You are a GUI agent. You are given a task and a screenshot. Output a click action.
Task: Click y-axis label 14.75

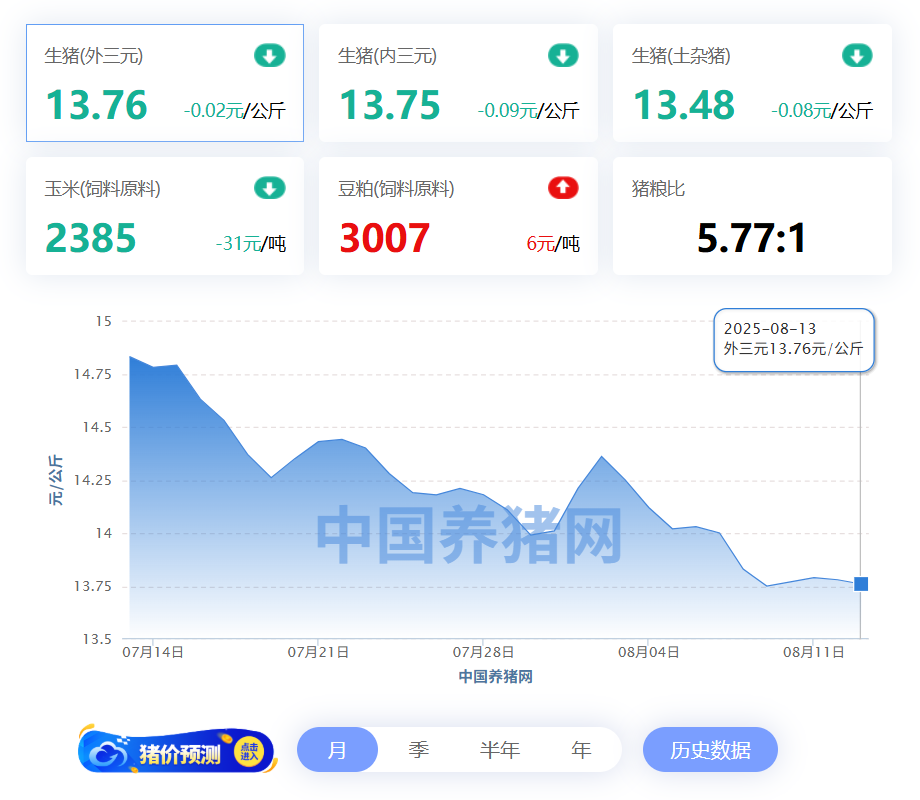[92, 374]
